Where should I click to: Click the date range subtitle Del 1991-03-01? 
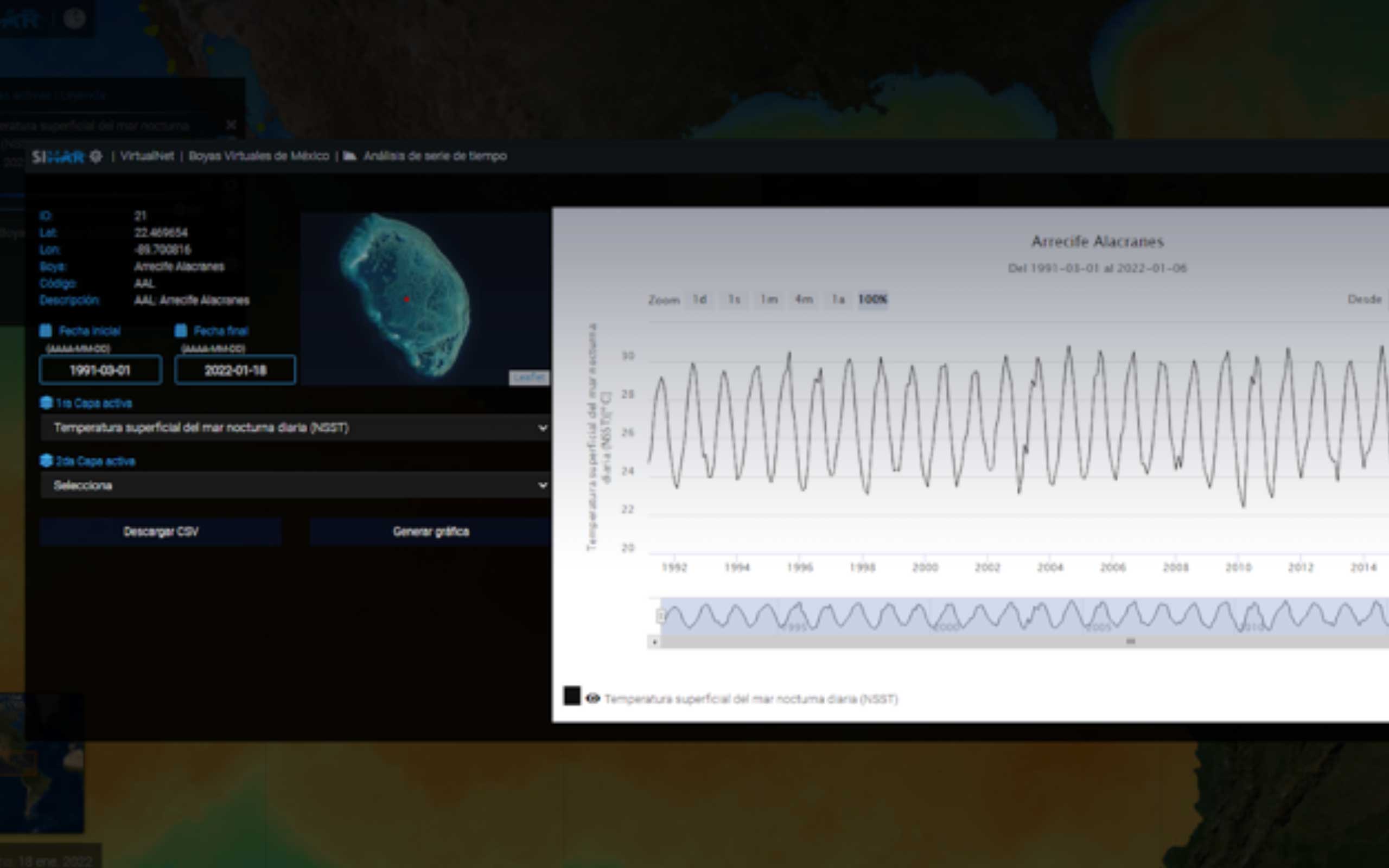(x=1098, y=268)
